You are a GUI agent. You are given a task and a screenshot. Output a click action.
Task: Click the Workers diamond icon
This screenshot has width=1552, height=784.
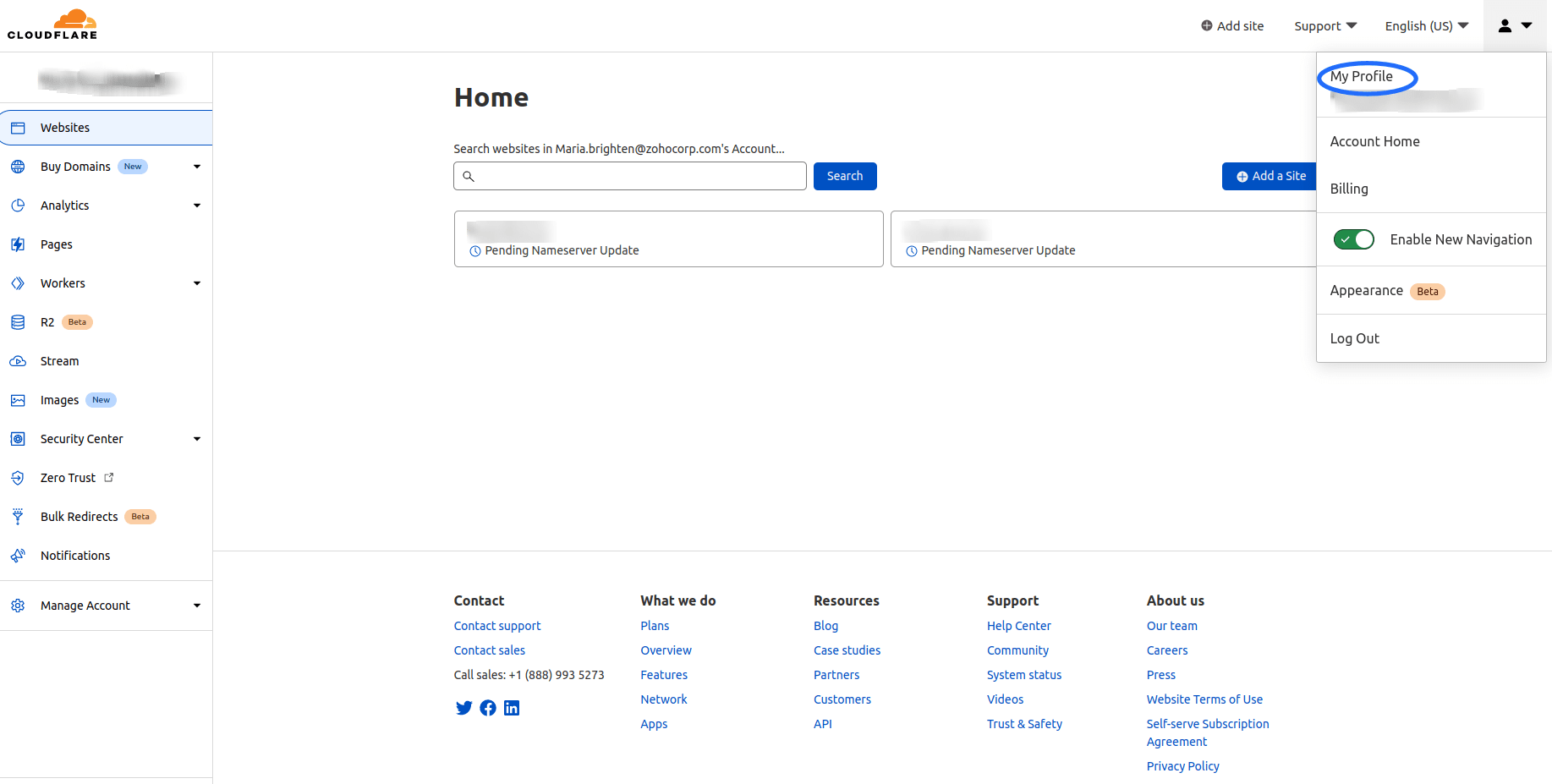point(18,283)
